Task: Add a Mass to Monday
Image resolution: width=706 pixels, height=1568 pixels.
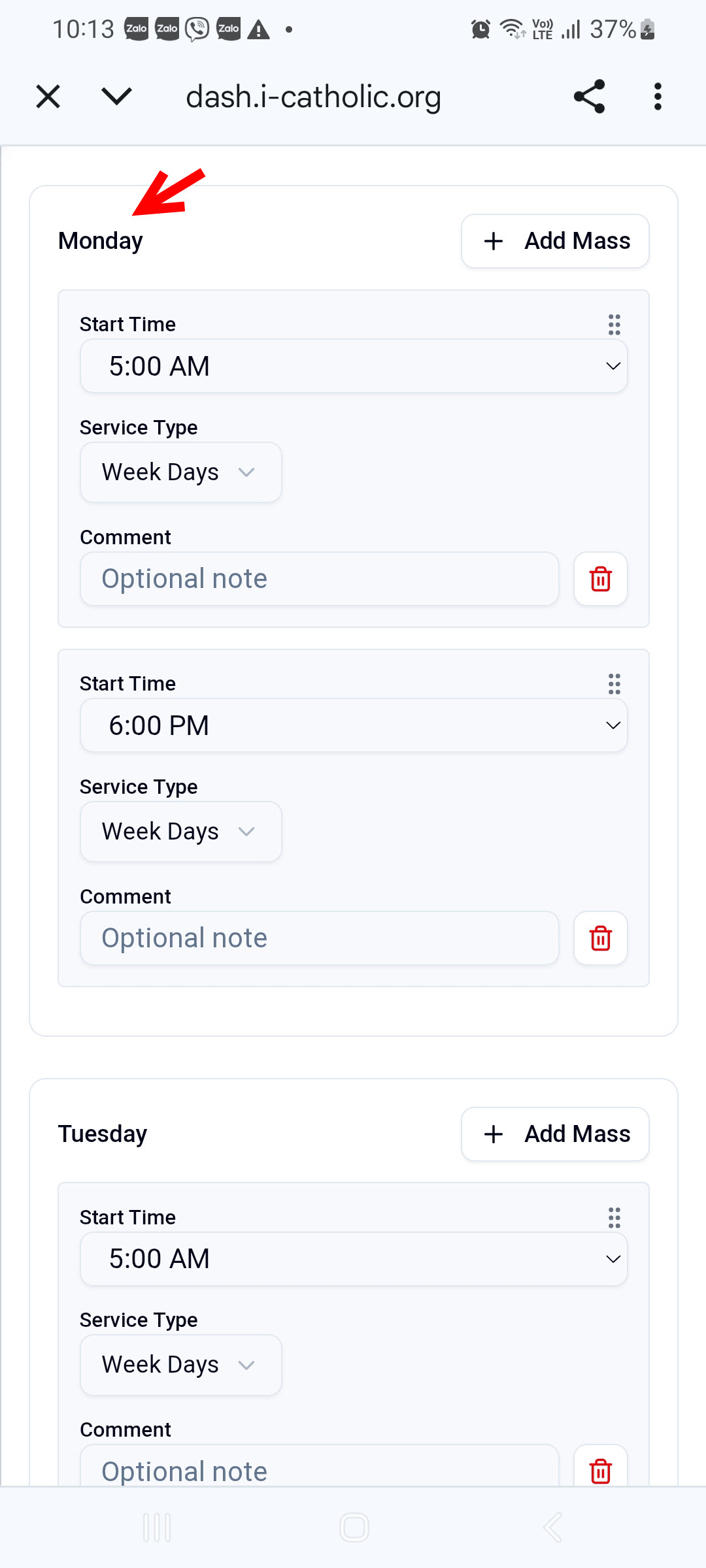Action: [555, 241]
